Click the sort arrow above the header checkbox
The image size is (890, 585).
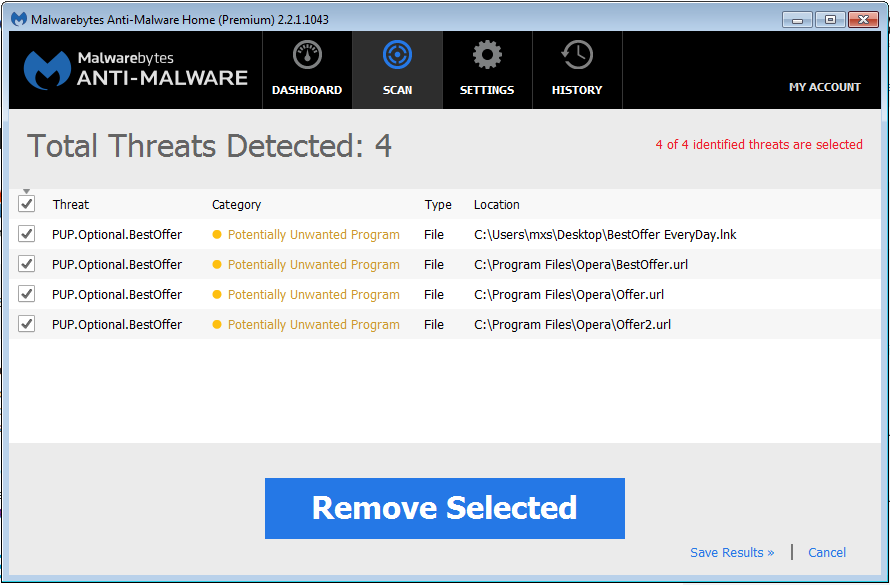pyautogui.click(x=27, y=191)
